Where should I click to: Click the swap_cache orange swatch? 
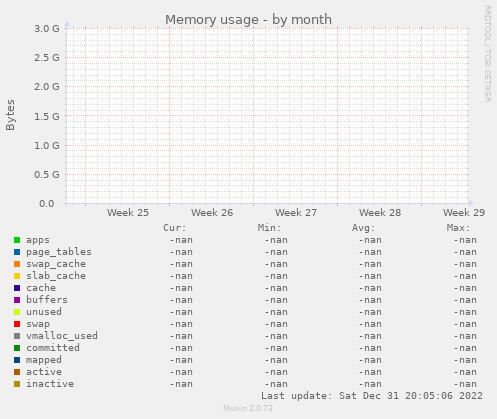(17, 264)
